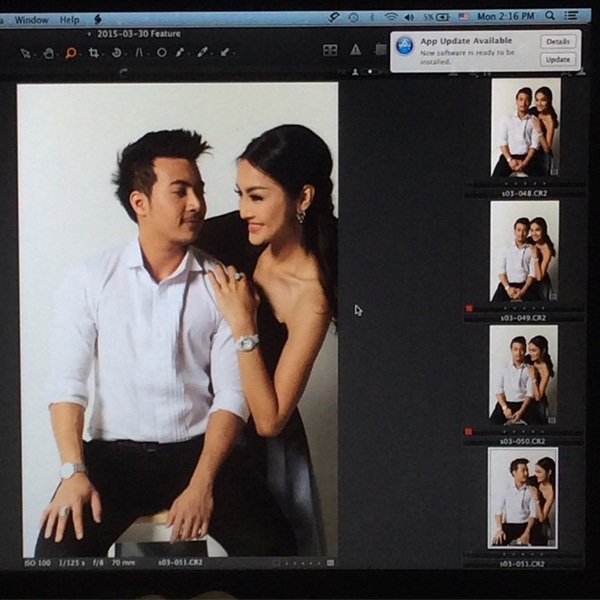Select the Keystone correction tool
The height and width of the screenshot is (600, 600).
click(139, 52)
